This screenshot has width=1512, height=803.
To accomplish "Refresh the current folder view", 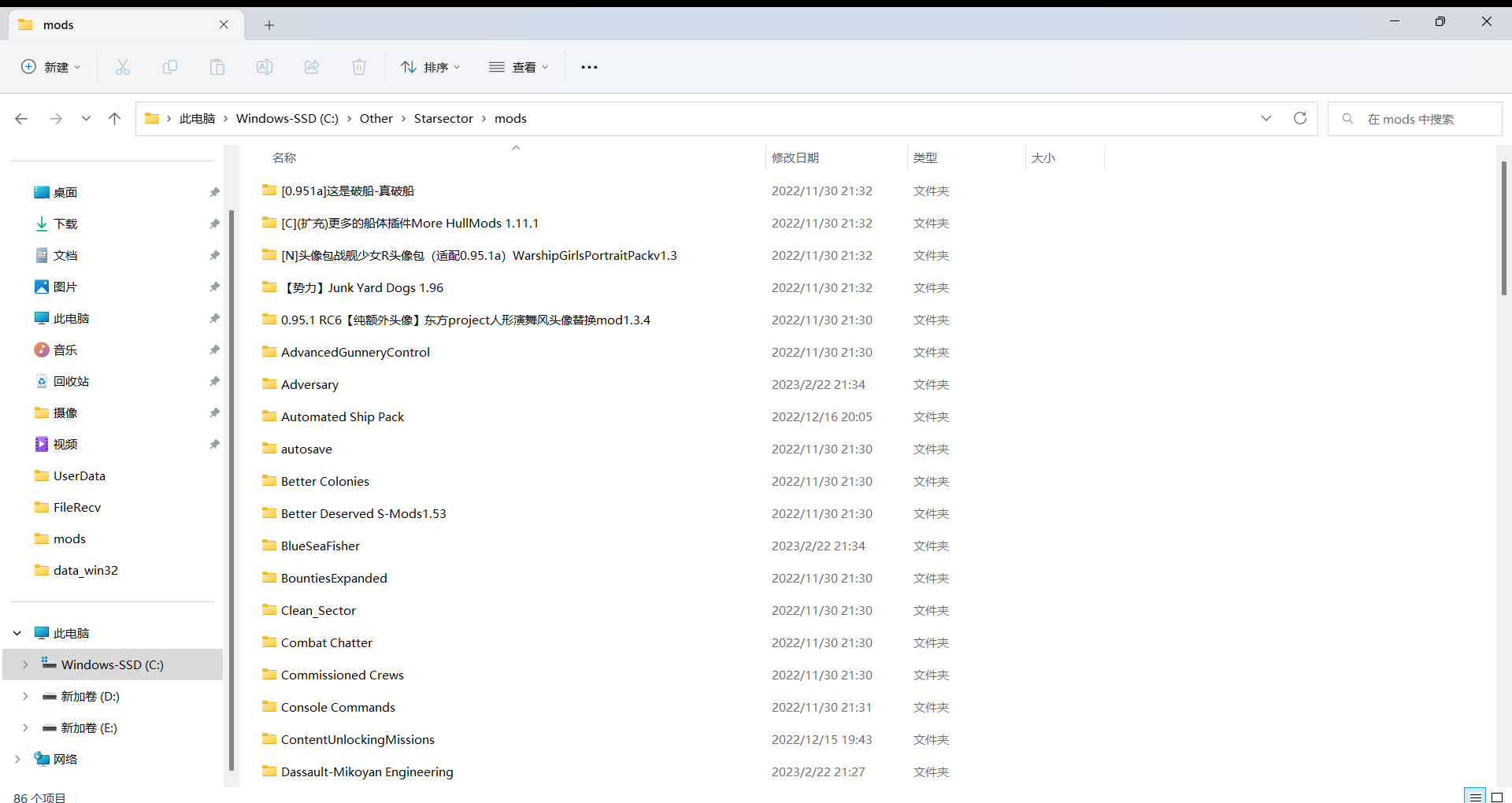I will tap(1300, 118).
